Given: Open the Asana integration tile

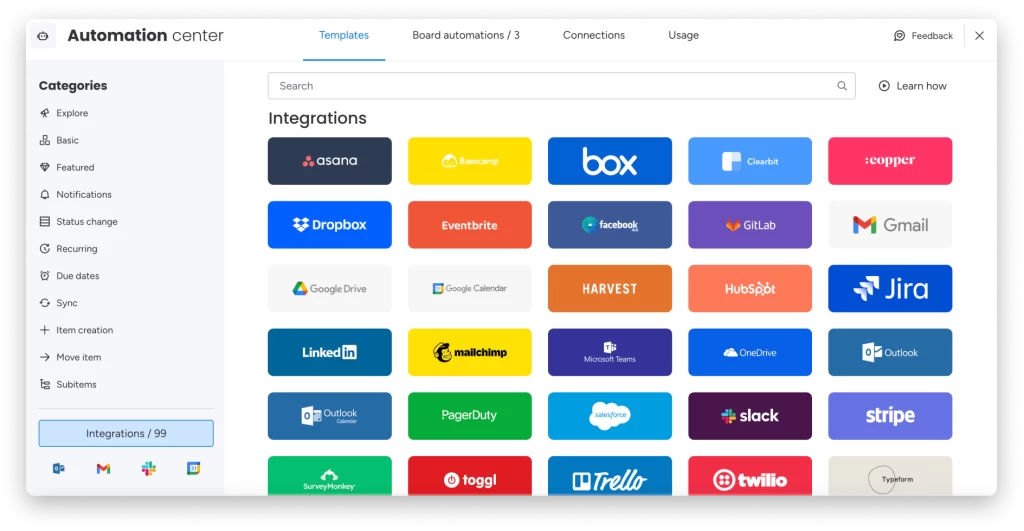Looking at the screenshot, I should [x=330, y=161].
